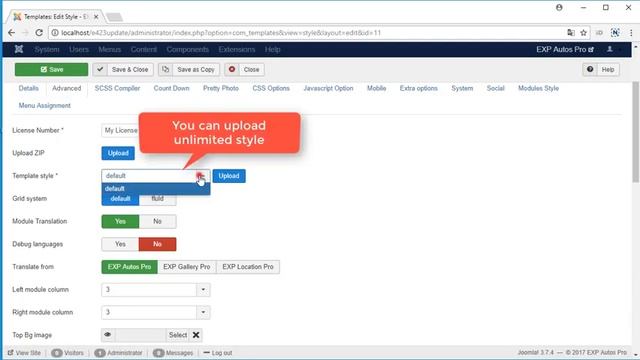Click Log out in the footer

(218, 353)
